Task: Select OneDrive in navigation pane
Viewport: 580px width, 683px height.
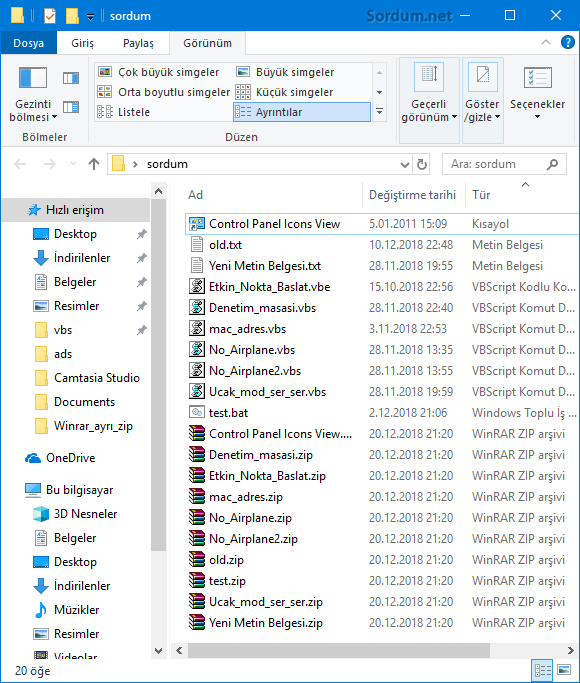Action: [x=71, y=458]
